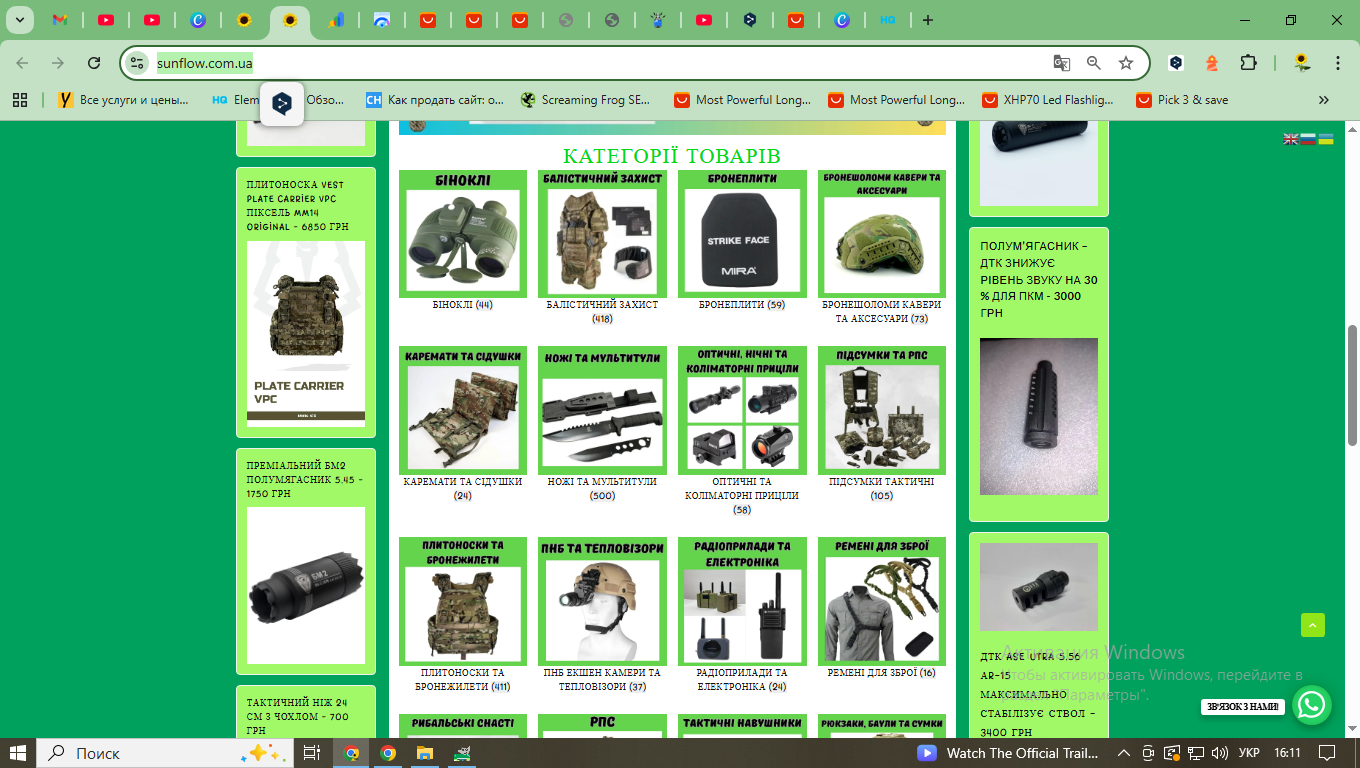Click the ЗВ'ЯЗОК З НАМИ! label
The image size is (1360, 768).
(1243, 706)
